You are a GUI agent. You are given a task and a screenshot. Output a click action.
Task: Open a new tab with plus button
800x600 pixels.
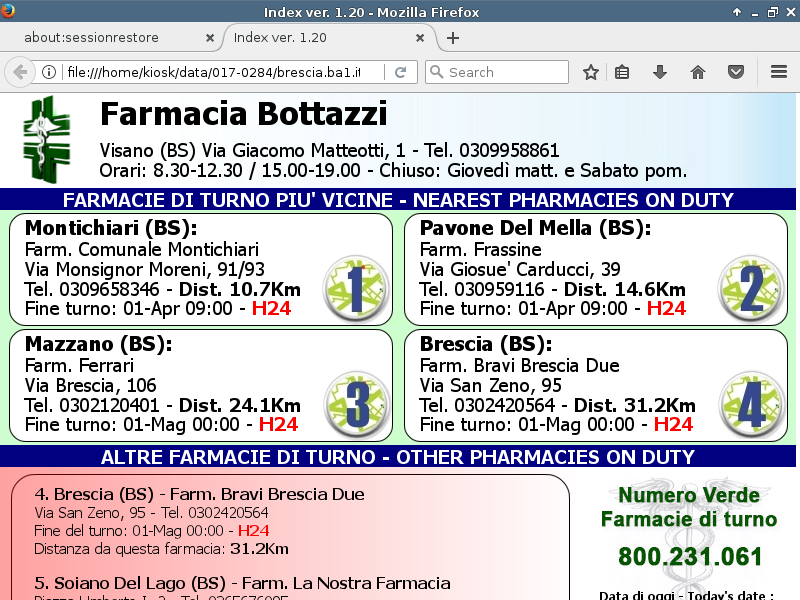tap(453, 38)
